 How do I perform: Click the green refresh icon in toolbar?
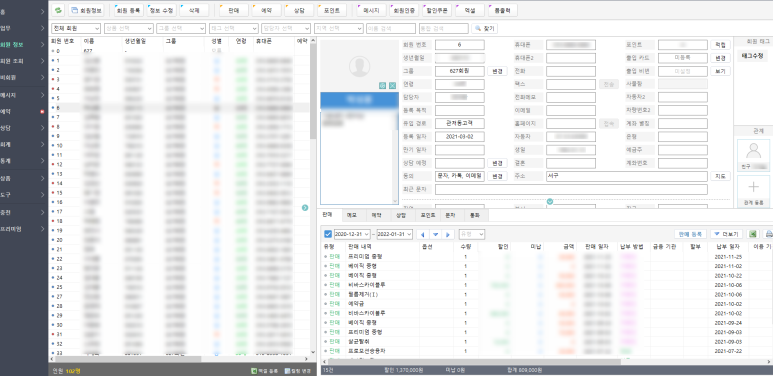[58, 10]
